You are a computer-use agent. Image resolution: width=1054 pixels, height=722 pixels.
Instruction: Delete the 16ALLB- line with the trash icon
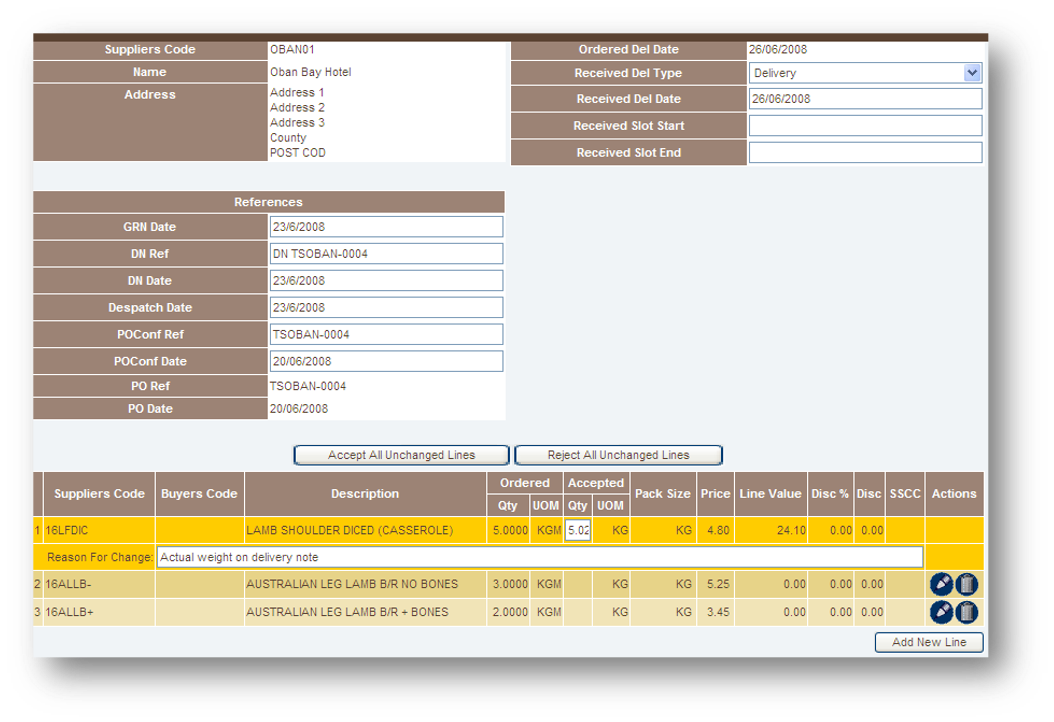(x=967, y=584)
